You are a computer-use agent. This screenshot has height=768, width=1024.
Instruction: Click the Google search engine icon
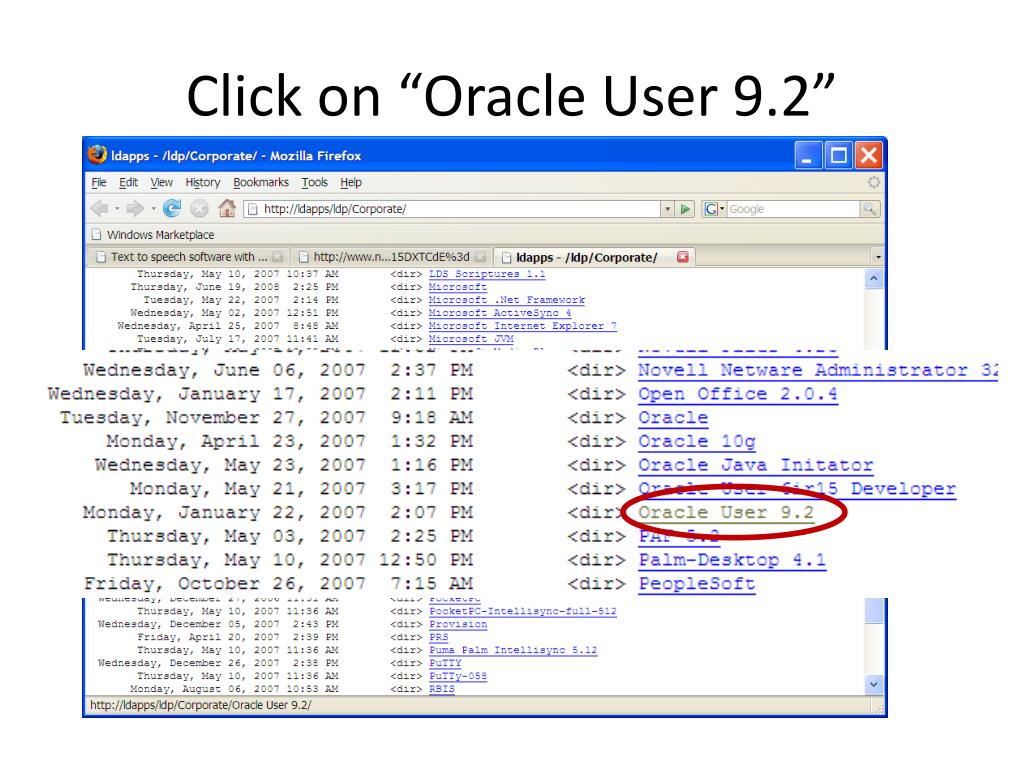711,209
